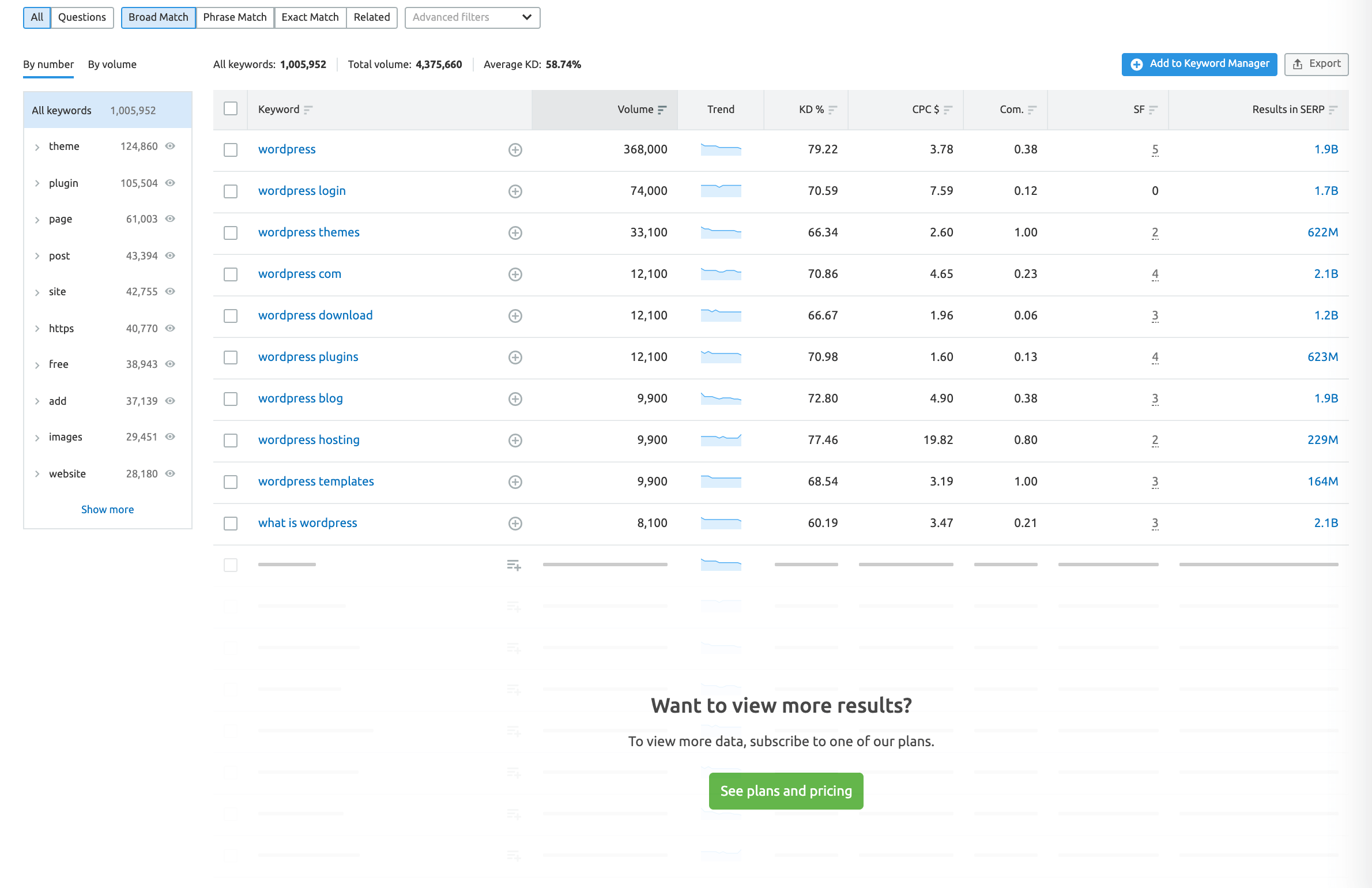Hide "theme" group with its eye icon
Viewport: 1372px width, 888px height.
pos(171,146)
